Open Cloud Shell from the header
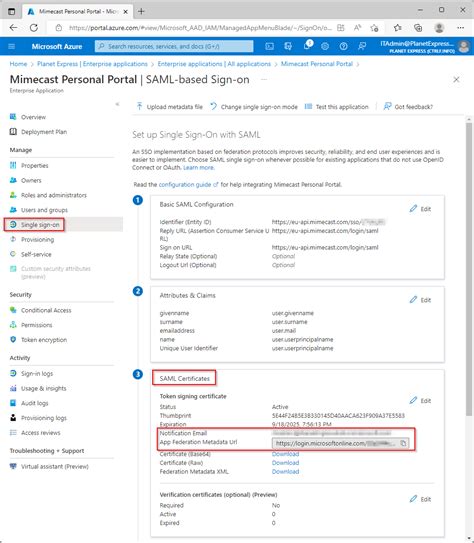474x543 pixels. (269, 46)
